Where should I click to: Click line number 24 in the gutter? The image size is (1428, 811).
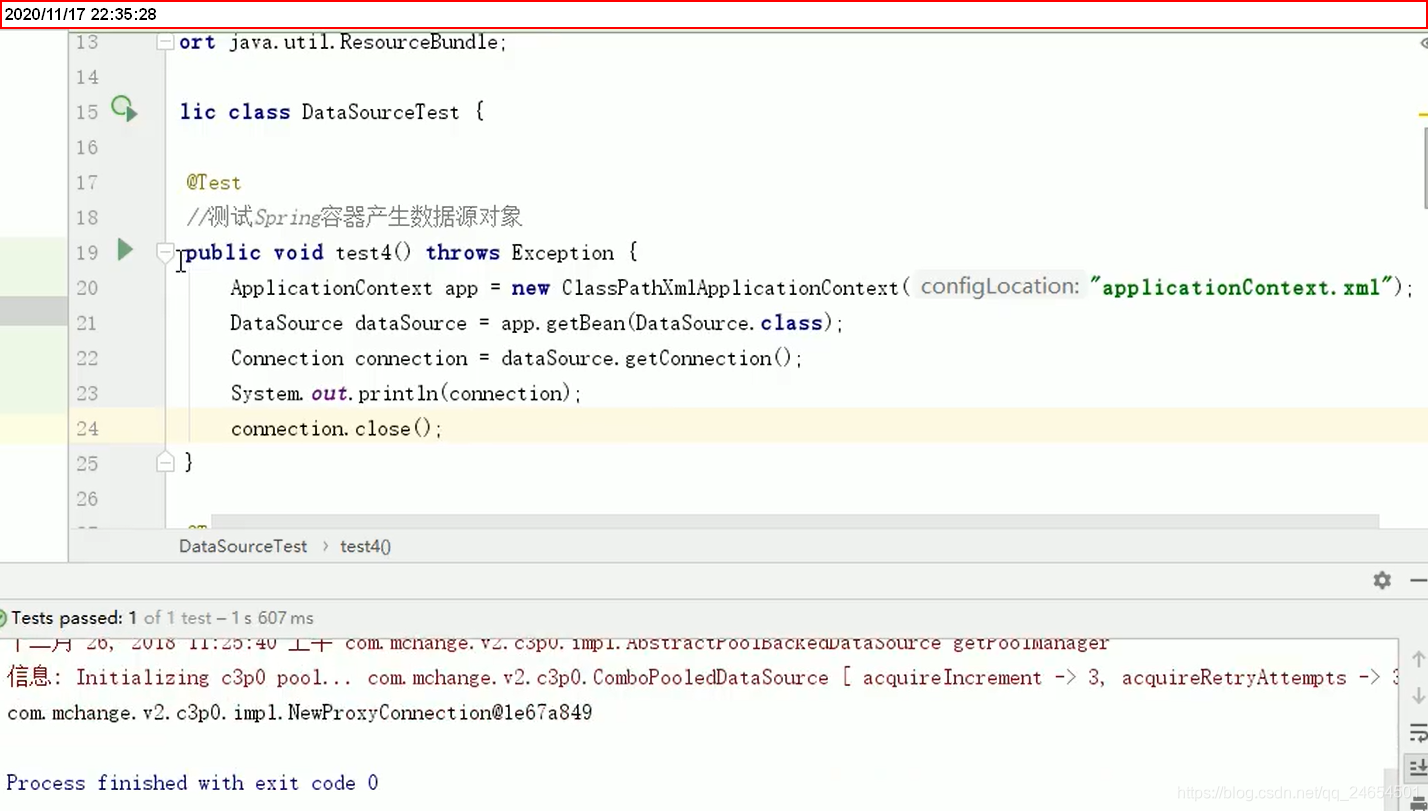[87, 428]
